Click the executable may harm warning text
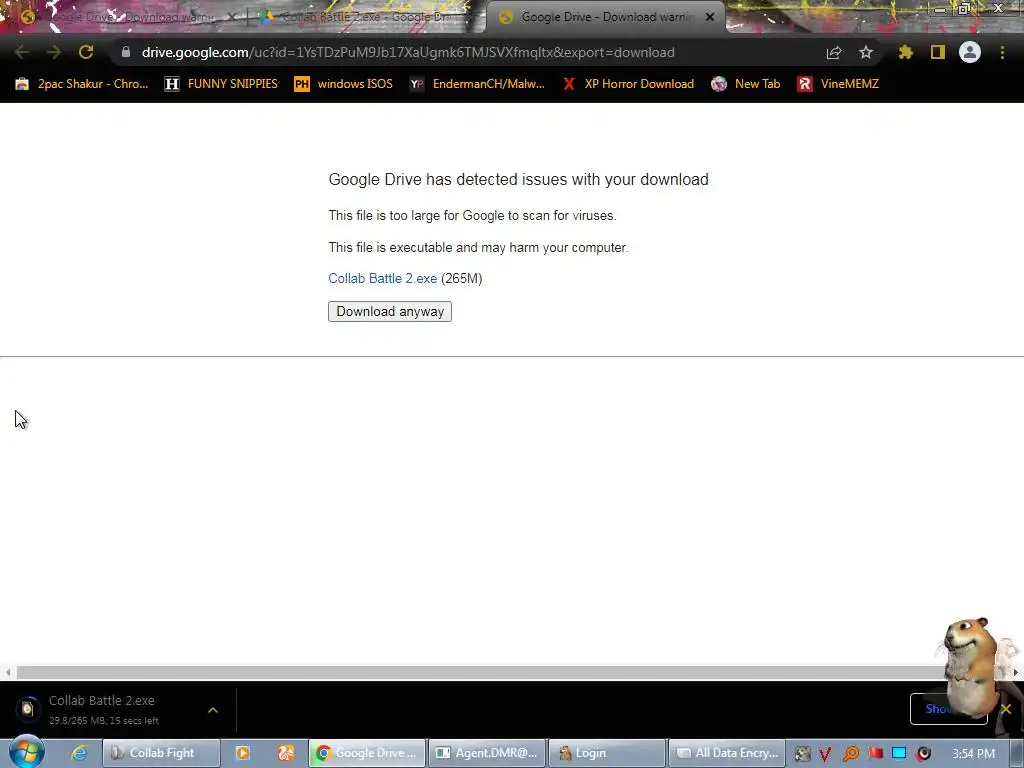 point(478,248)
